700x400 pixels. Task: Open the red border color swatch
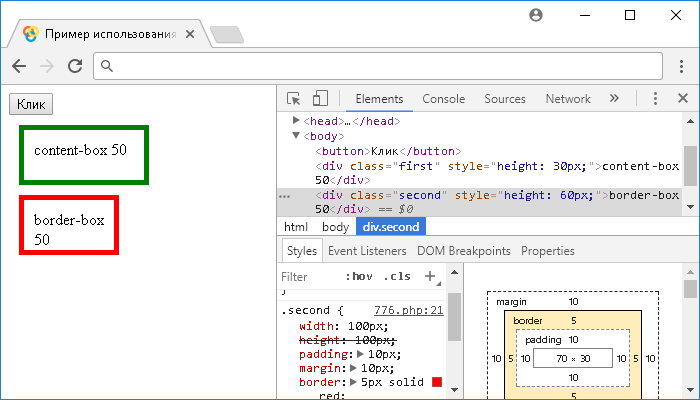(x=437, y=382)
